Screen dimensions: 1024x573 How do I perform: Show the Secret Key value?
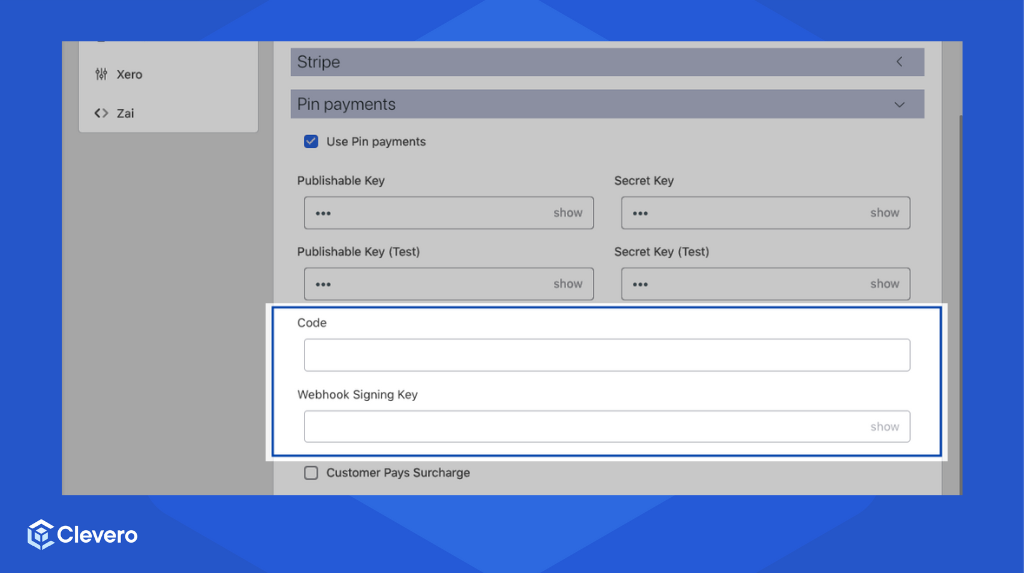pyautogui.click(x=884, y=213)
